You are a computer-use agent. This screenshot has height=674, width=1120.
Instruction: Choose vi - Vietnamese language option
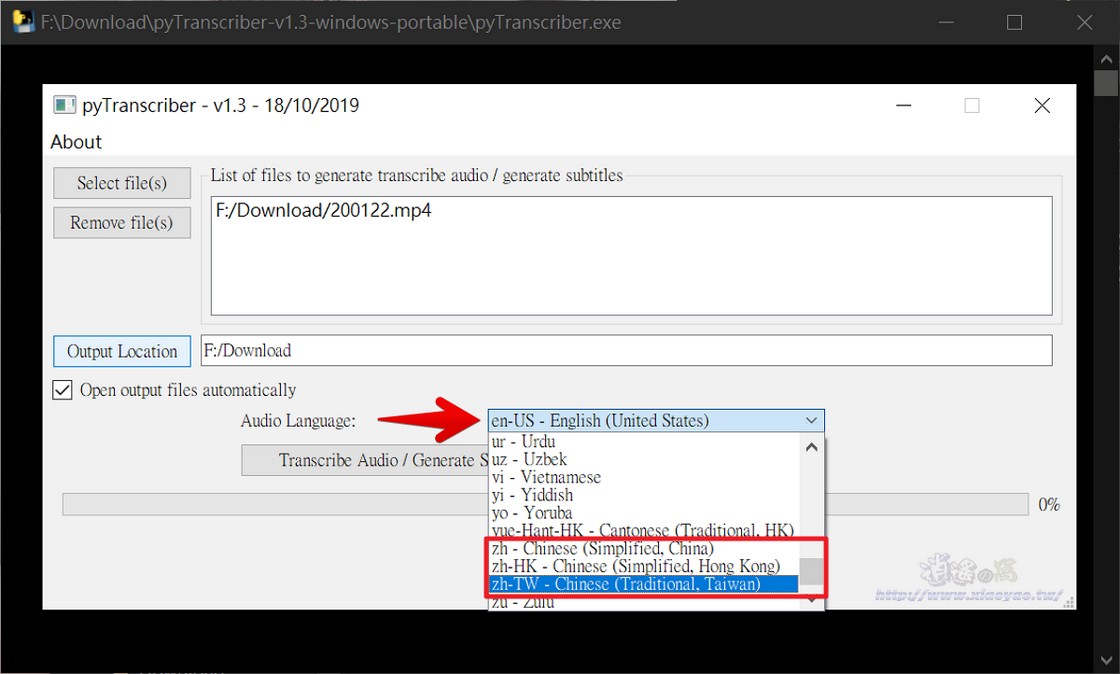[644, 477]
